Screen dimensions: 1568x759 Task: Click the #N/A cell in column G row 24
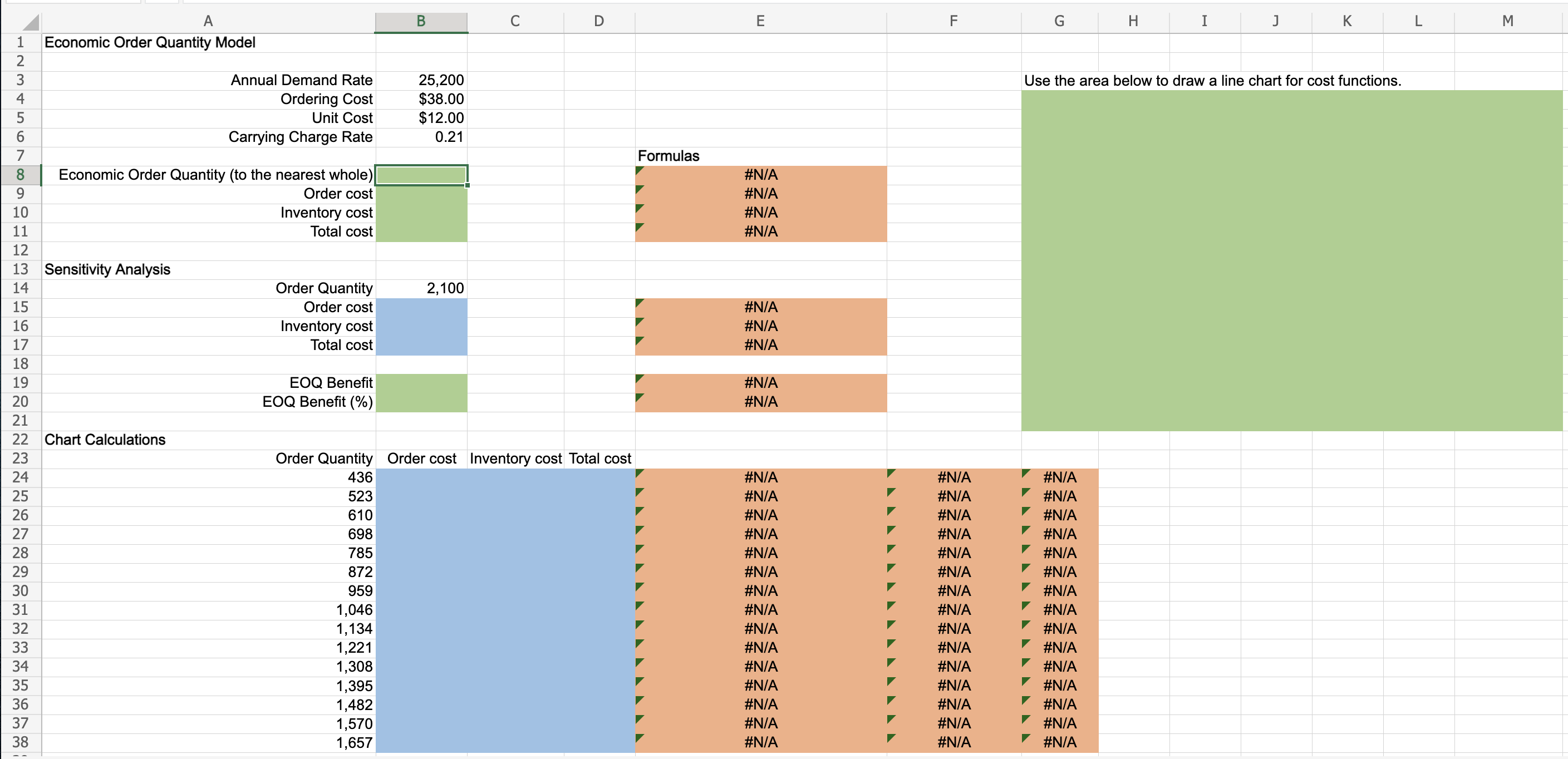1059,478
